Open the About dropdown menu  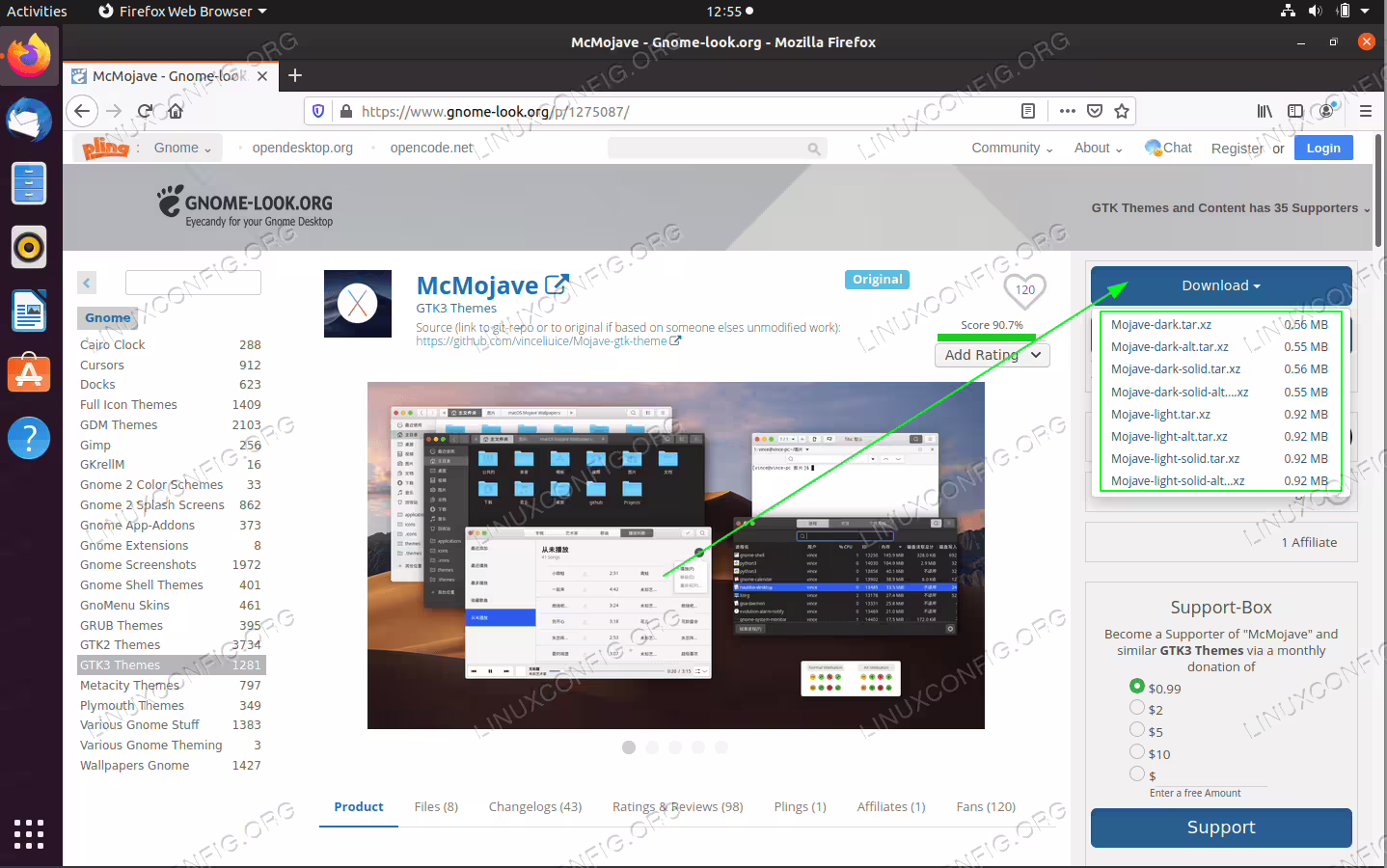point(1098,148)
